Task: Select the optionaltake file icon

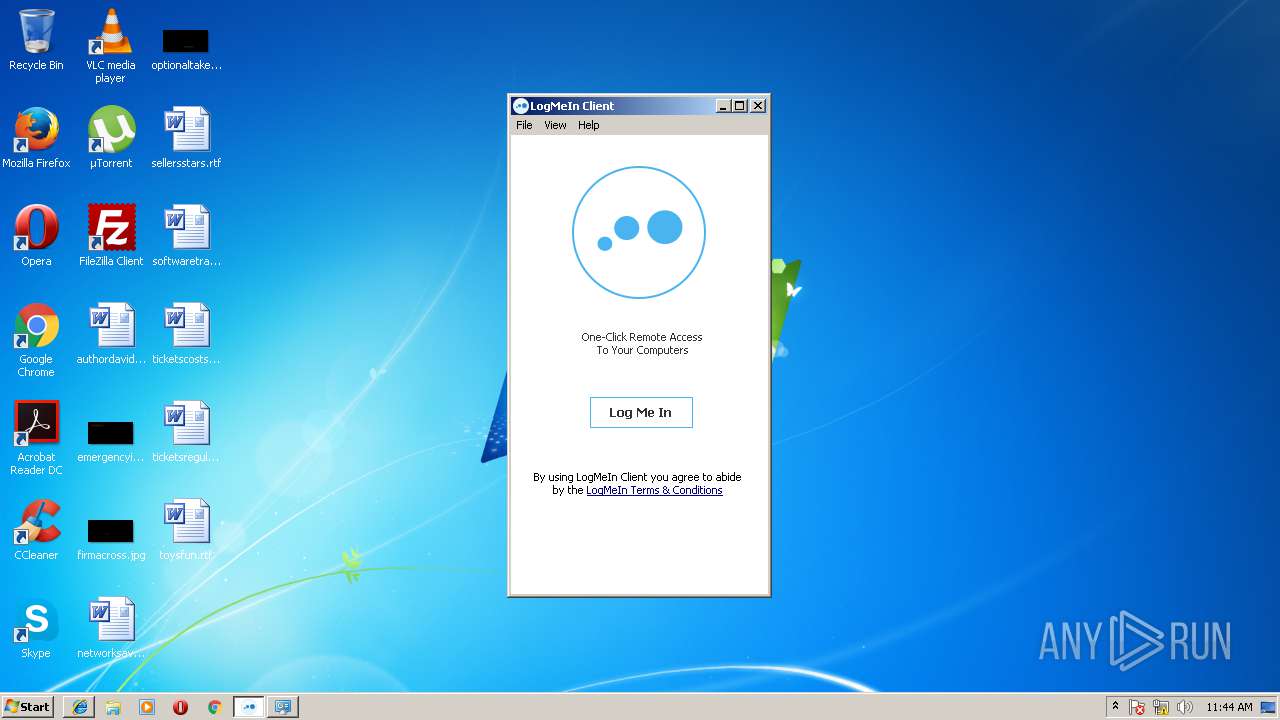Action: (186, 48)
